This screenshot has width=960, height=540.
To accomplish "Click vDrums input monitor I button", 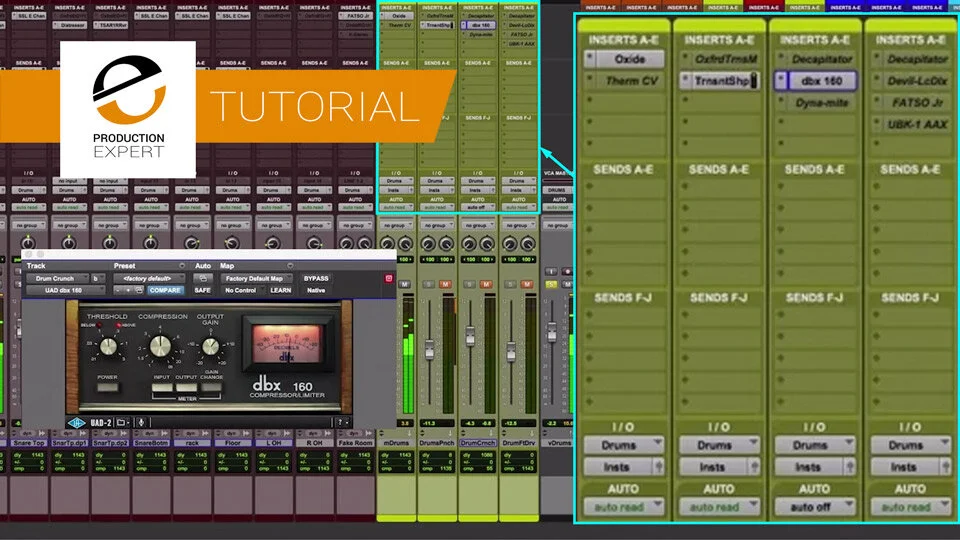I will (x=551, y=271).
